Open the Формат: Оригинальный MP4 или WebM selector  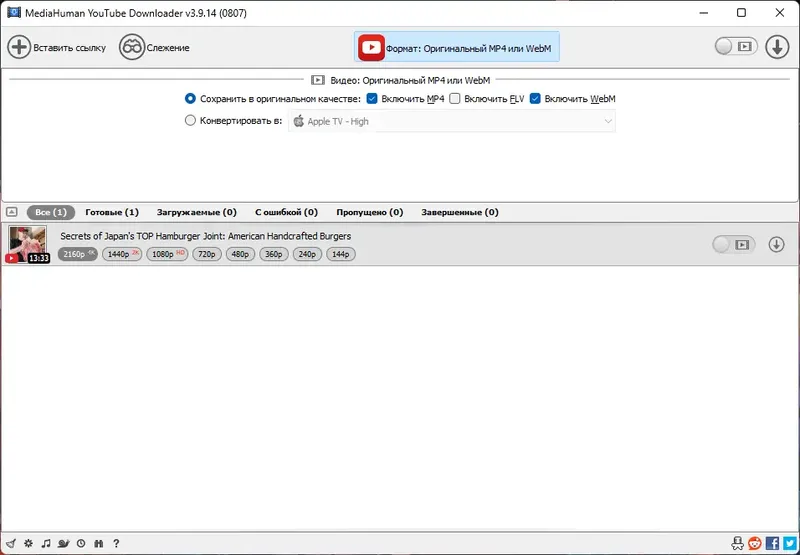457,46
